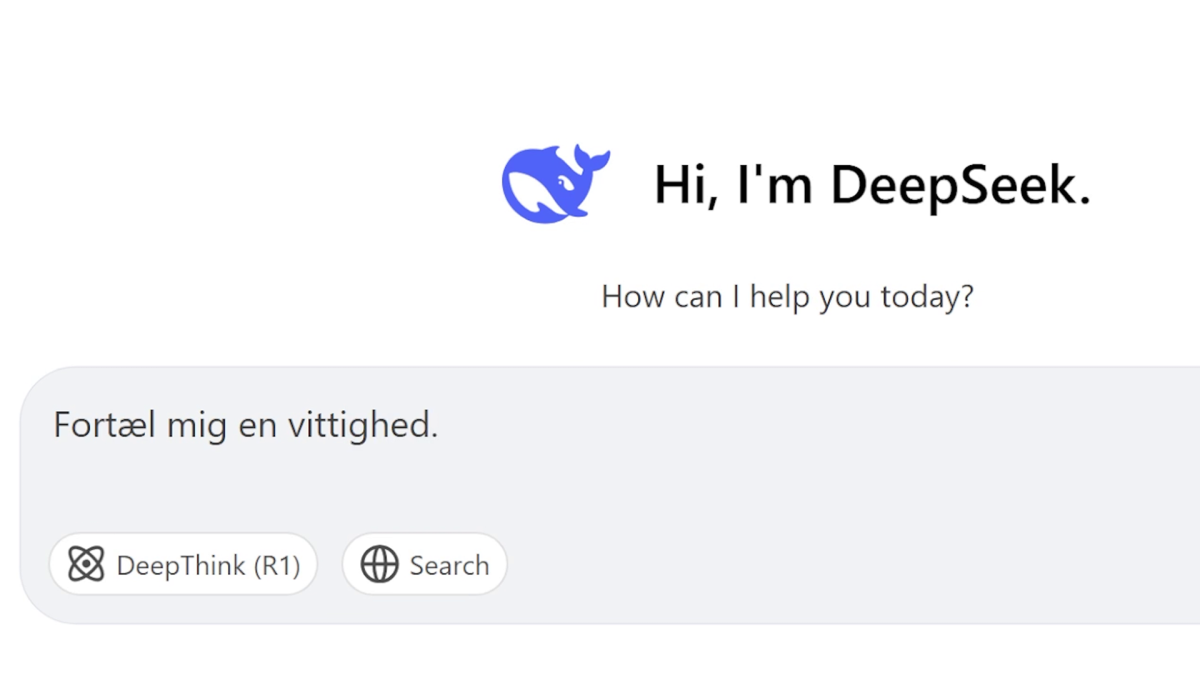Viewport: 1200px width, 675px height.
Task: Click "How can I help you today?" text
Action: (x=788, y=297)
